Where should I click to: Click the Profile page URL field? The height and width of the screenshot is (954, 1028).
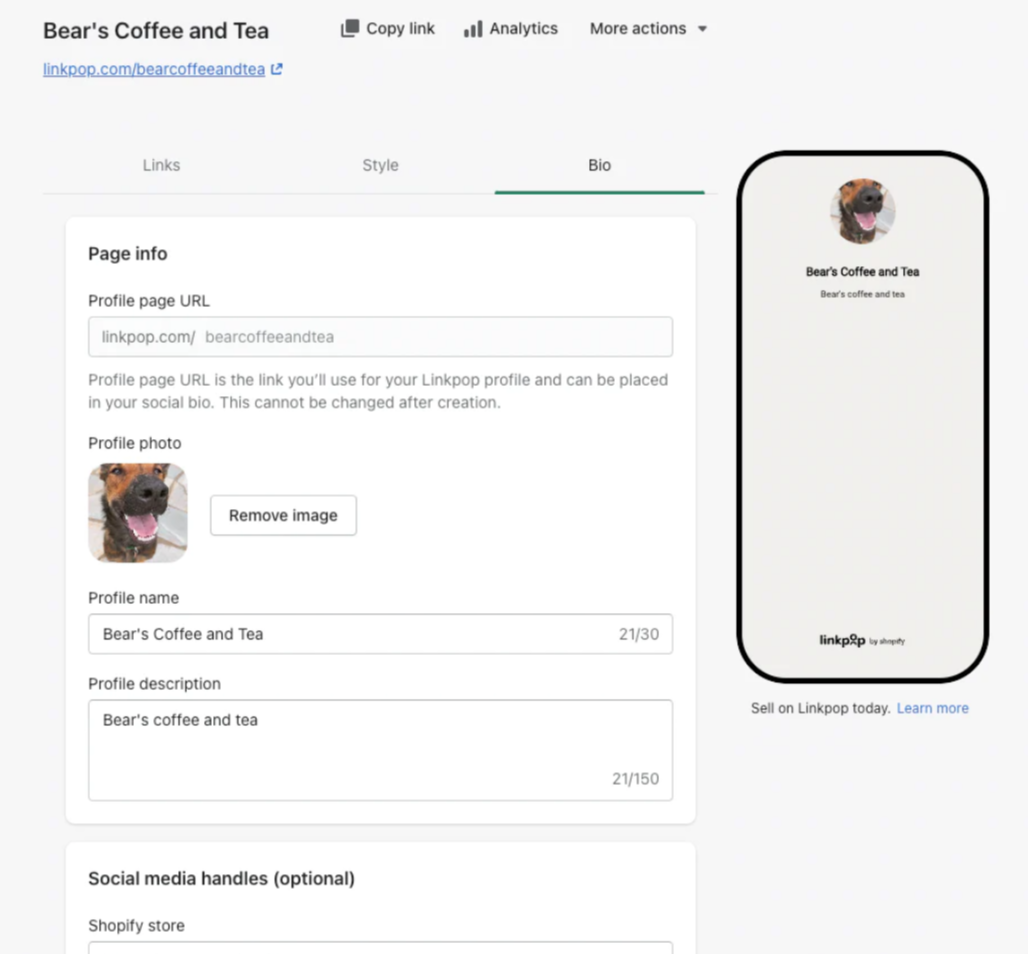click(x=380, y=337)
